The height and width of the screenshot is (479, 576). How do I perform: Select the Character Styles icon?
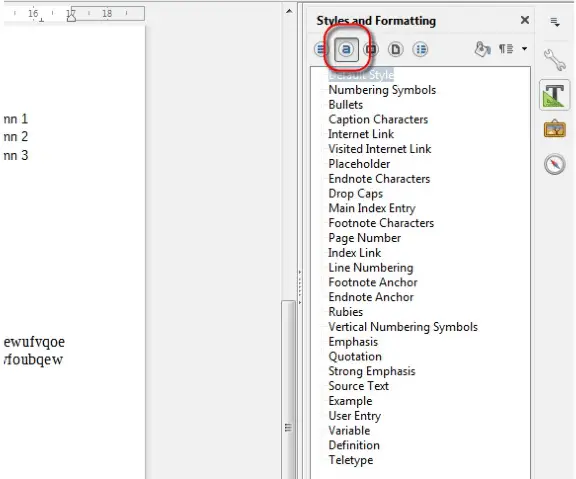pos(346,49)
